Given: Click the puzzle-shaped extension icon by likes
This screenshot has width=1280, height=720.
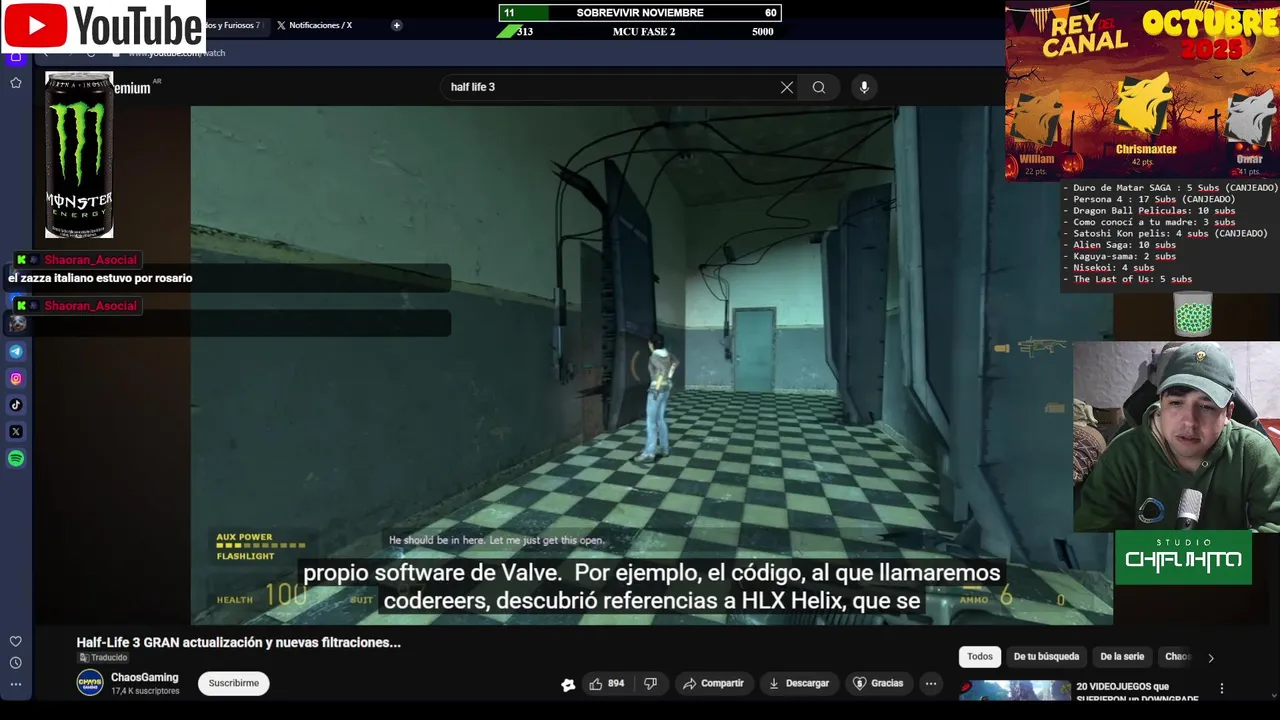Looking at the screenshot, I should (x=568, y=685).
